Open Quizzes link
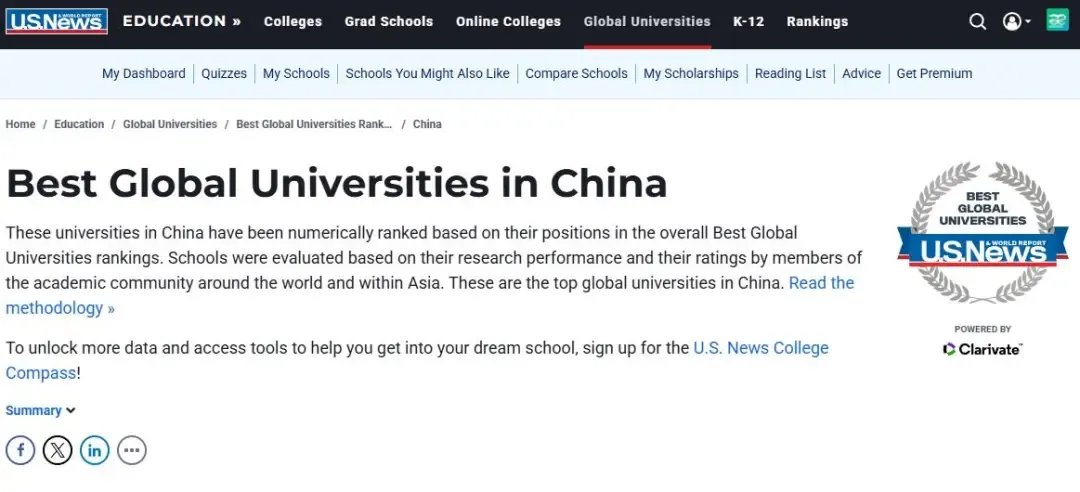 224,74
